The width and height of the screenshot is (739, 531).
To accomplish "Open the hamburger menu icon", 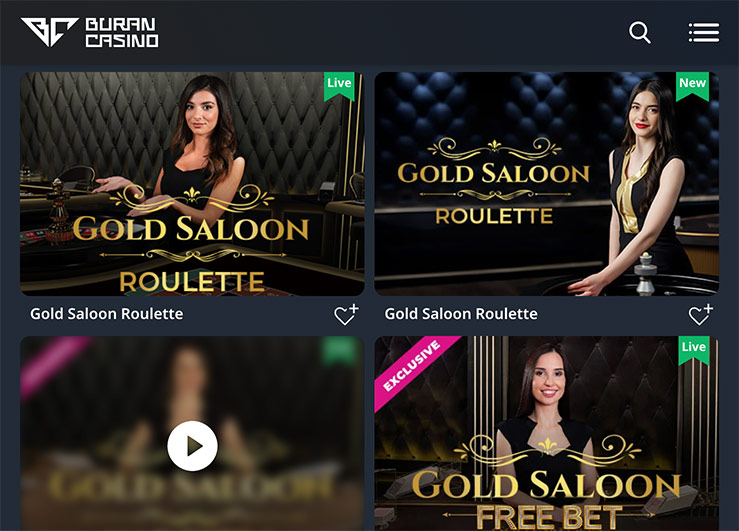I will pos(704,33).
